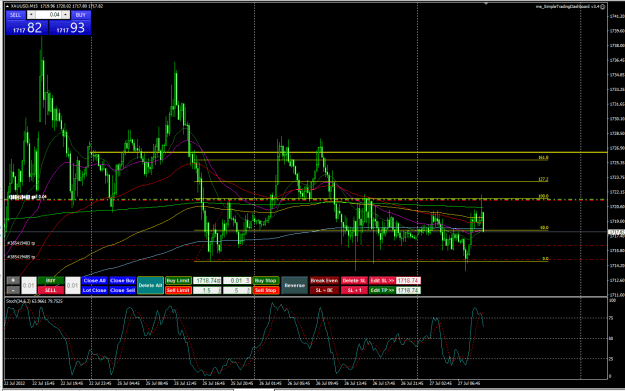Select the 5 value field beside Sell Stop
The image size is (625, 391).
237,291
